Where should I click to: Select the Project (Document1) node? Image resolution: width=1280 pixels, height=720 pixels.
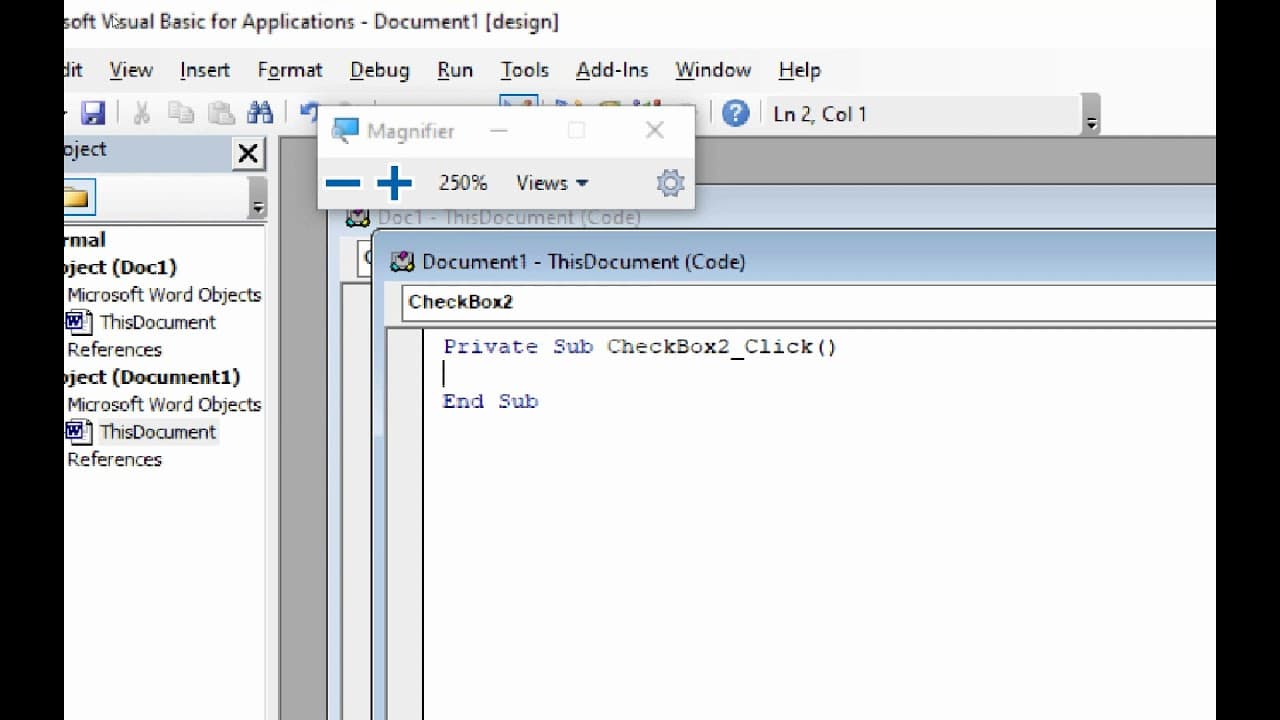click(153, 377)
